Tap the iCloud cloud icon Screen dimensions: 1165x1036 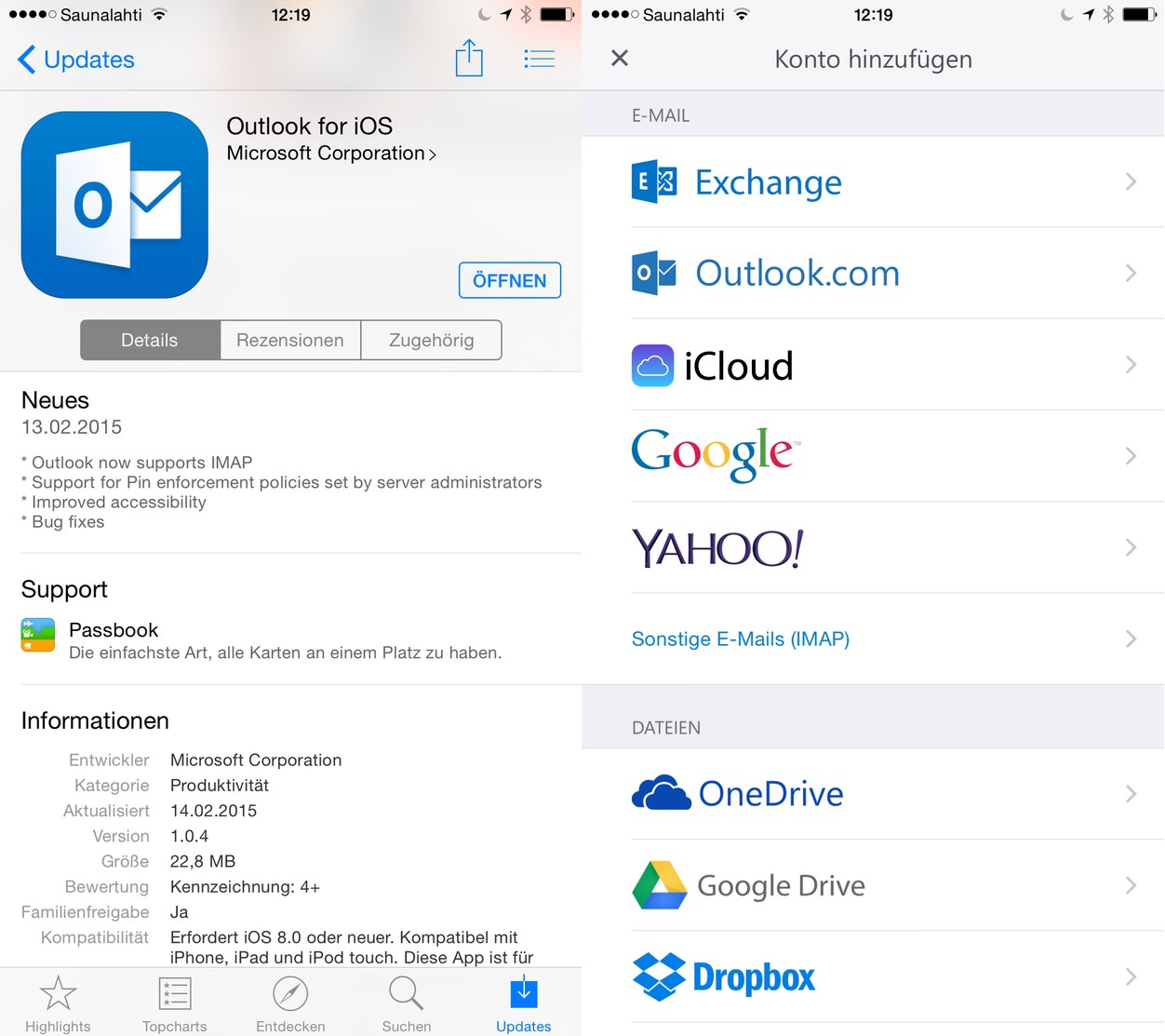coord(652,365)
